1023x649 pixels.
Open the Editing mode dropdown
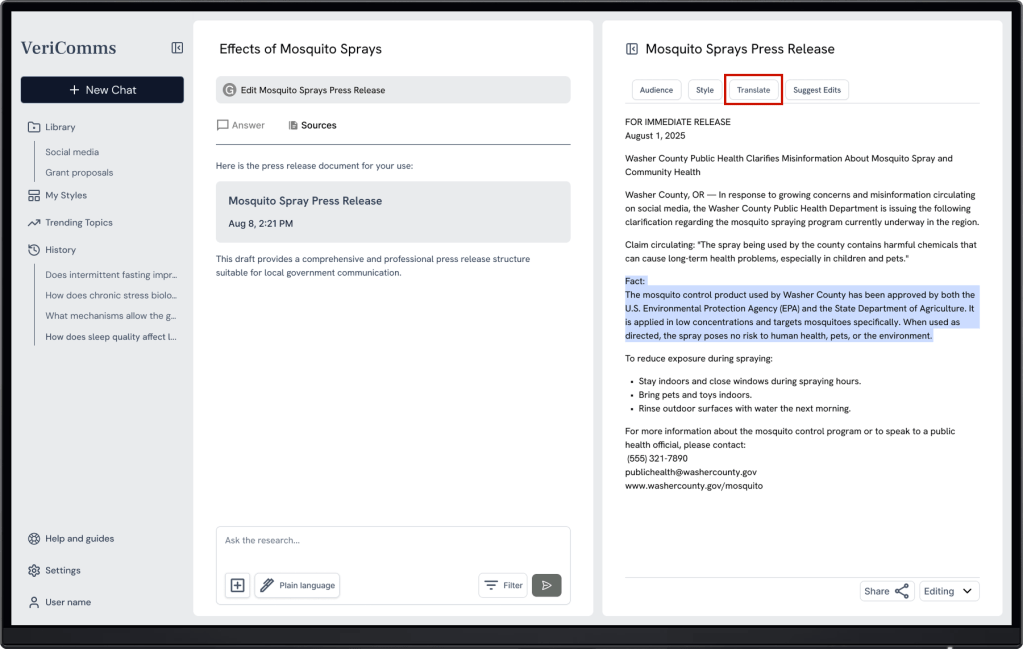[x=948, y=591]
